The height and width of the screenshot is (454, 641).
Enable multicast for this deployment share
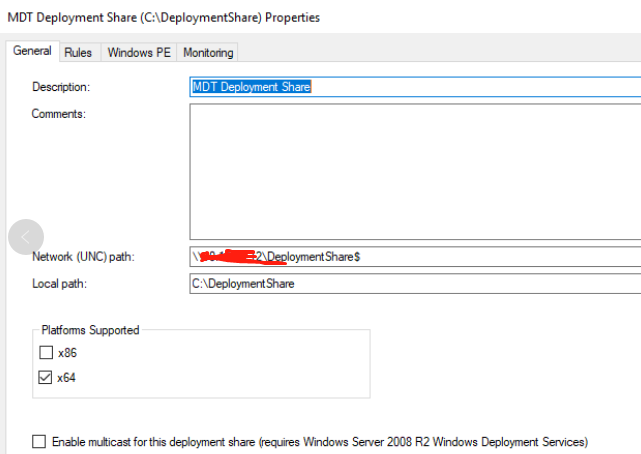point(39,442)
